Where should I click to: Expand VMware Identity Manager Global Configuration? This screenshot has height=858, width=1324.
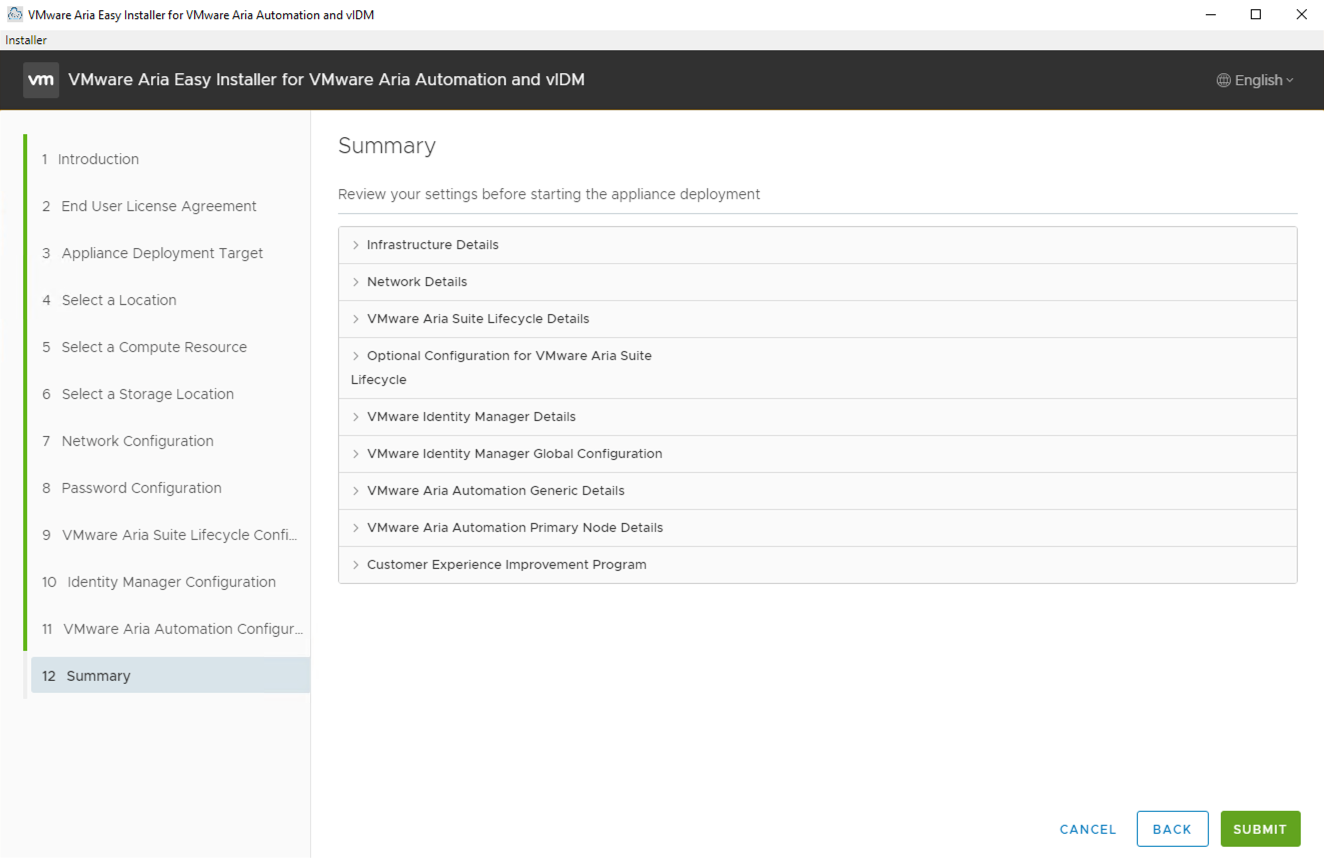(818, 454)
